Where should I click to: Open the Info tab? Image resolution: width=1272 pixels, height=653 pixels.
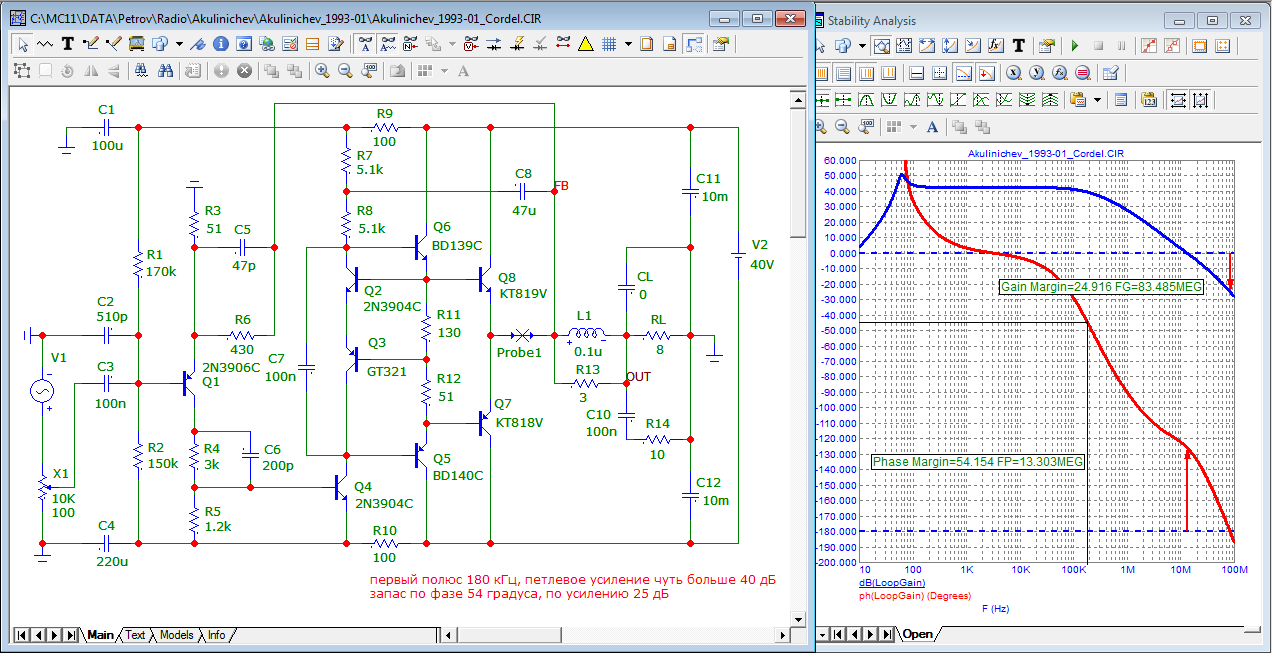(216, 635)
